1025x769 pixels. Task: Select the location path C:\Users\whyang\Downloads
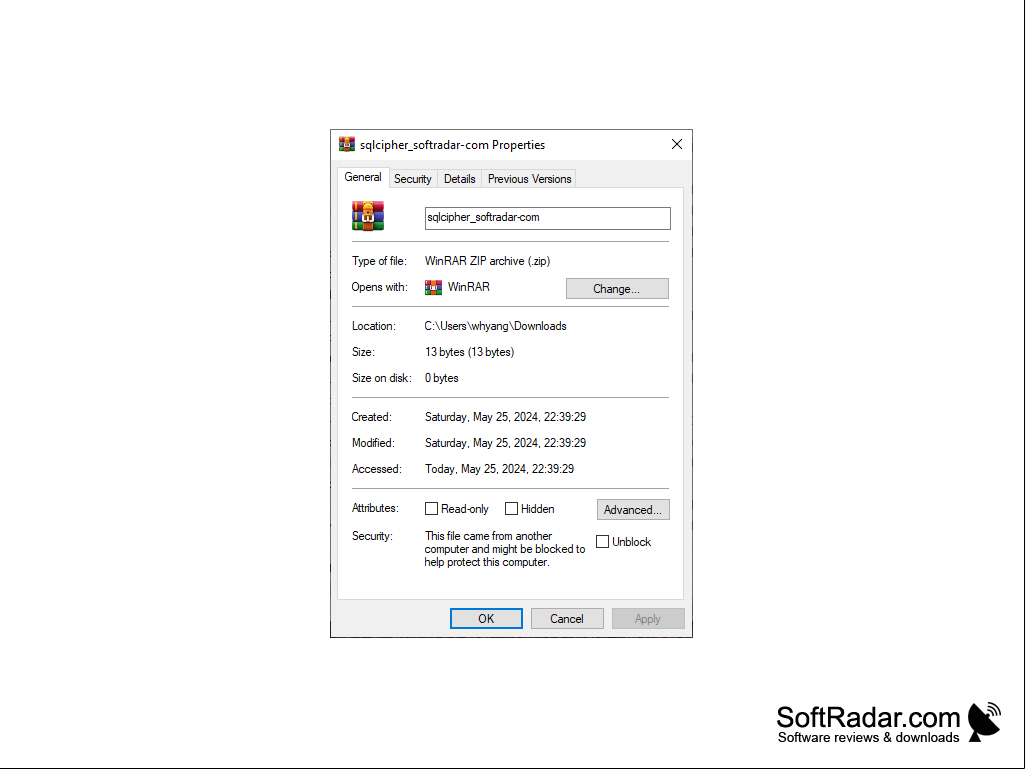click(496, 326)
